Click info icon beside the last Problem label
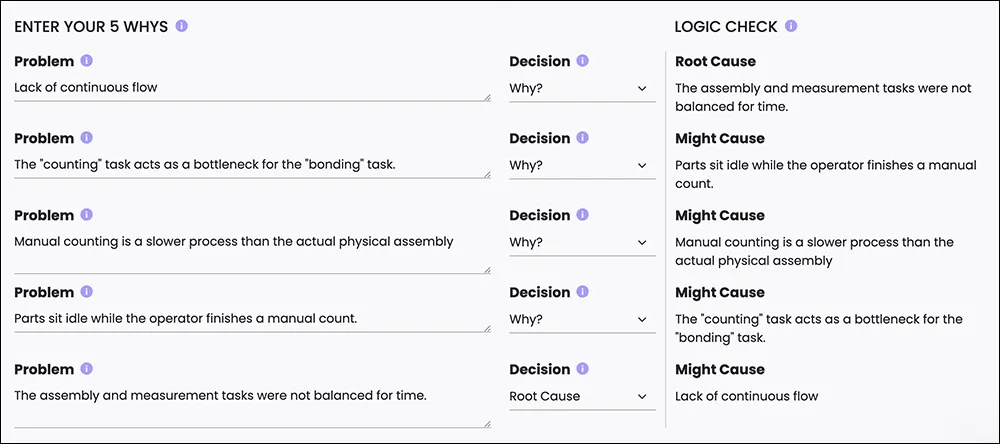Viewport: 1000px width, 444px height. coord(87,369)
